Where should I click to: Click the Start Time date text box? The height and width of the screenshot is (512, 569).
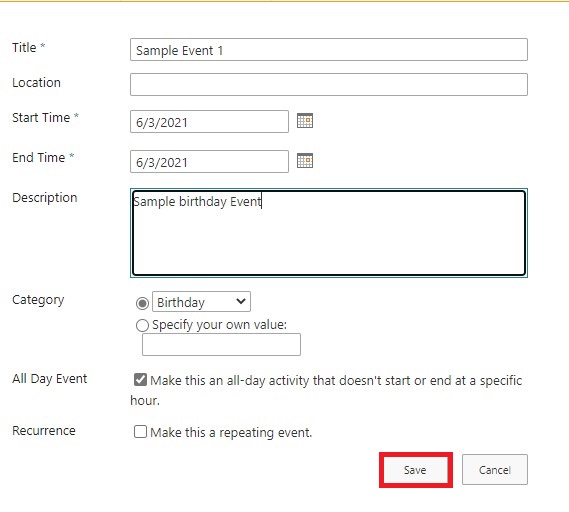coord(209,122)
